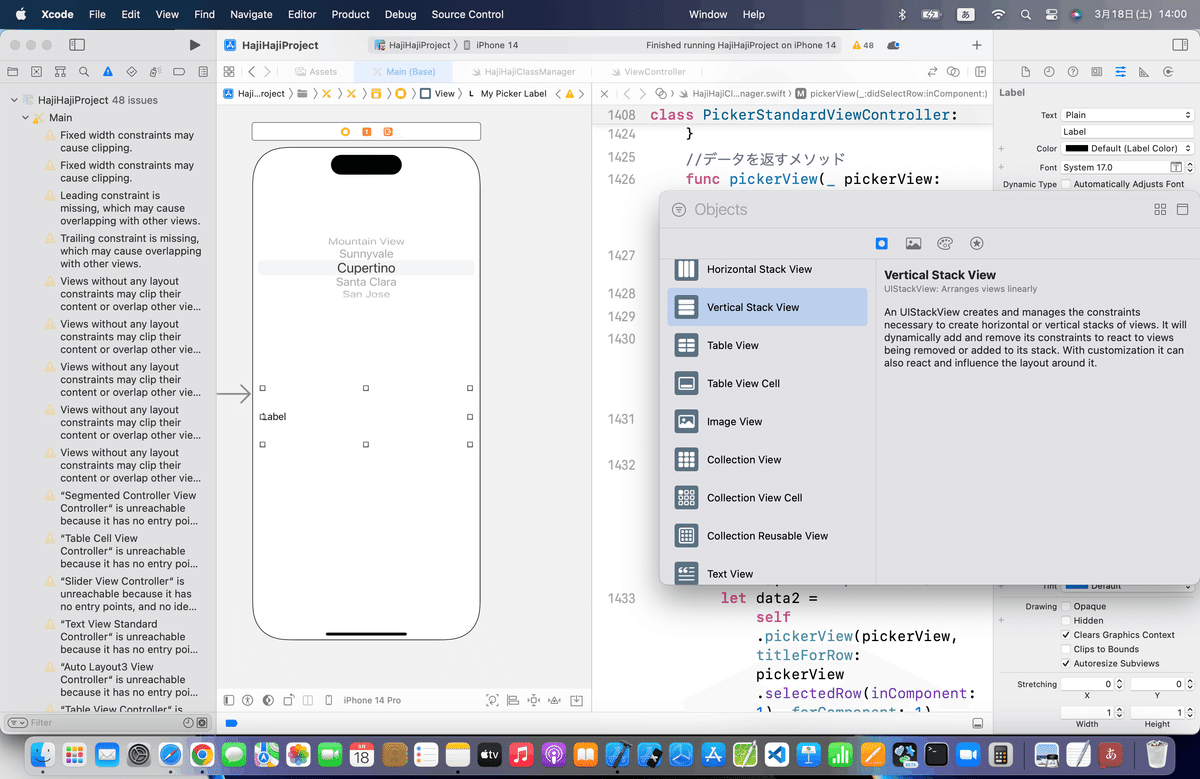The image size is (1200, 779).
Task: Click the Add Editor on Right icon
Action: point(981,72)
